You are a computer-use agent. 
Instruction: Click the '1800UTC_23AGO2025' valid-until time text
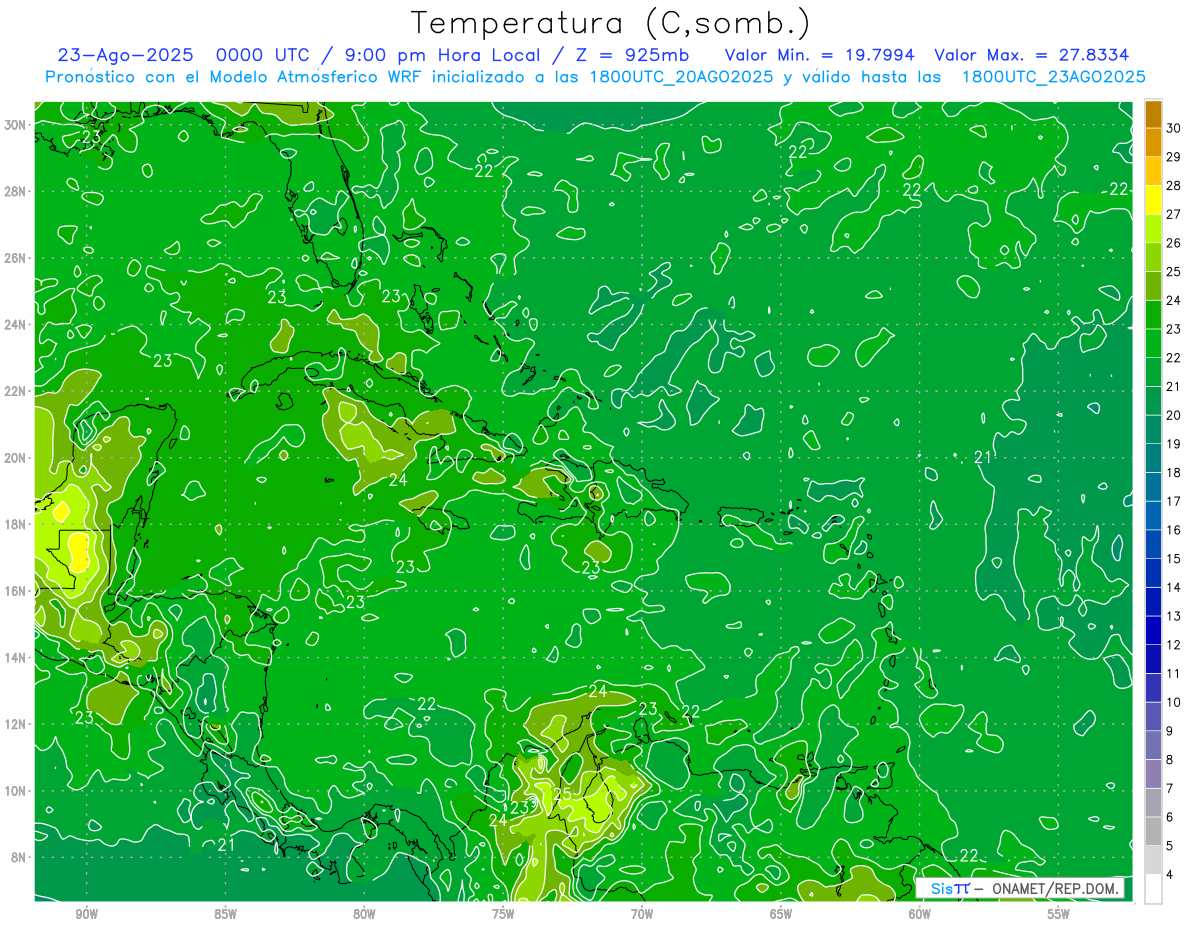(1053, 77)
